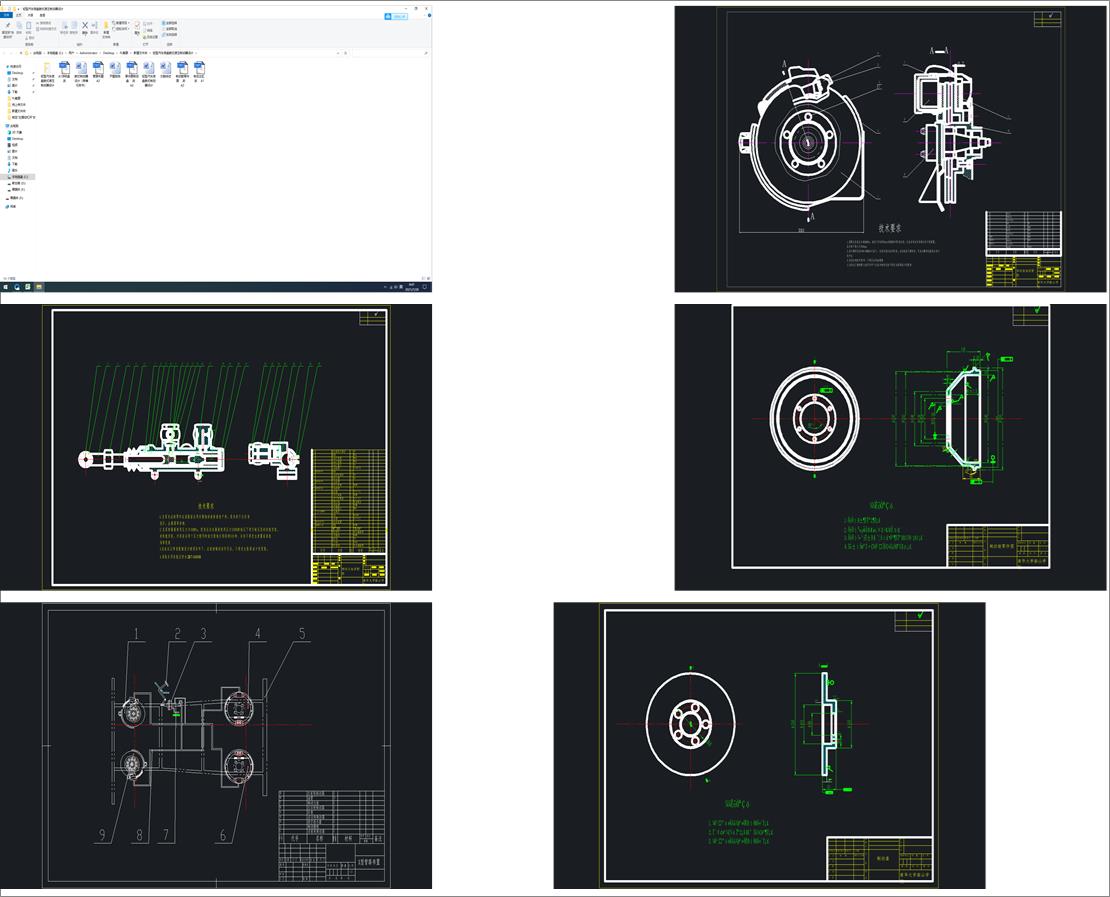Open the yellow folder in the file list

[x=47, y=74]
